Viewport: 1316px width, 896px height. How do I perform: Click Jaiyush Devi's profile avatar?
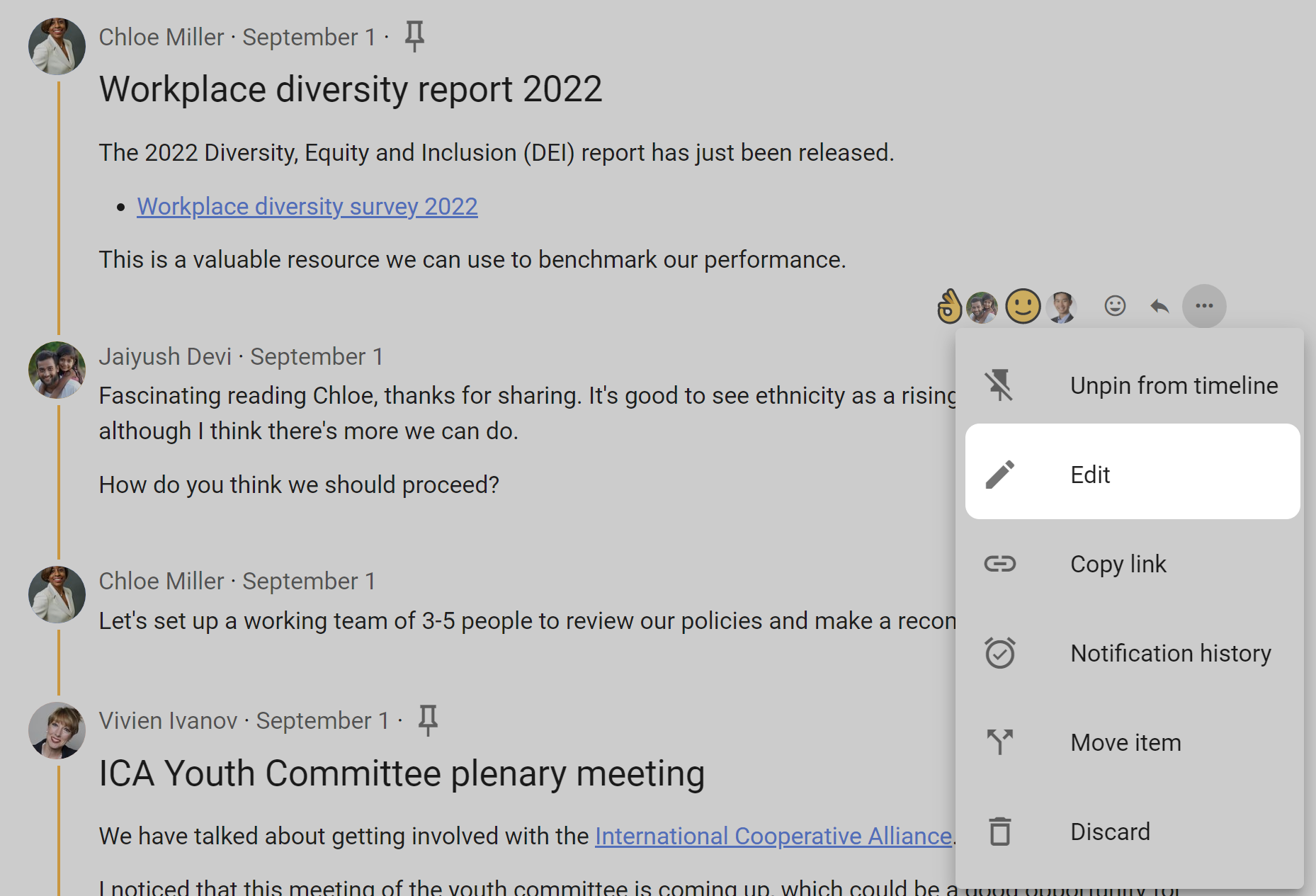[x=57, y=370]
